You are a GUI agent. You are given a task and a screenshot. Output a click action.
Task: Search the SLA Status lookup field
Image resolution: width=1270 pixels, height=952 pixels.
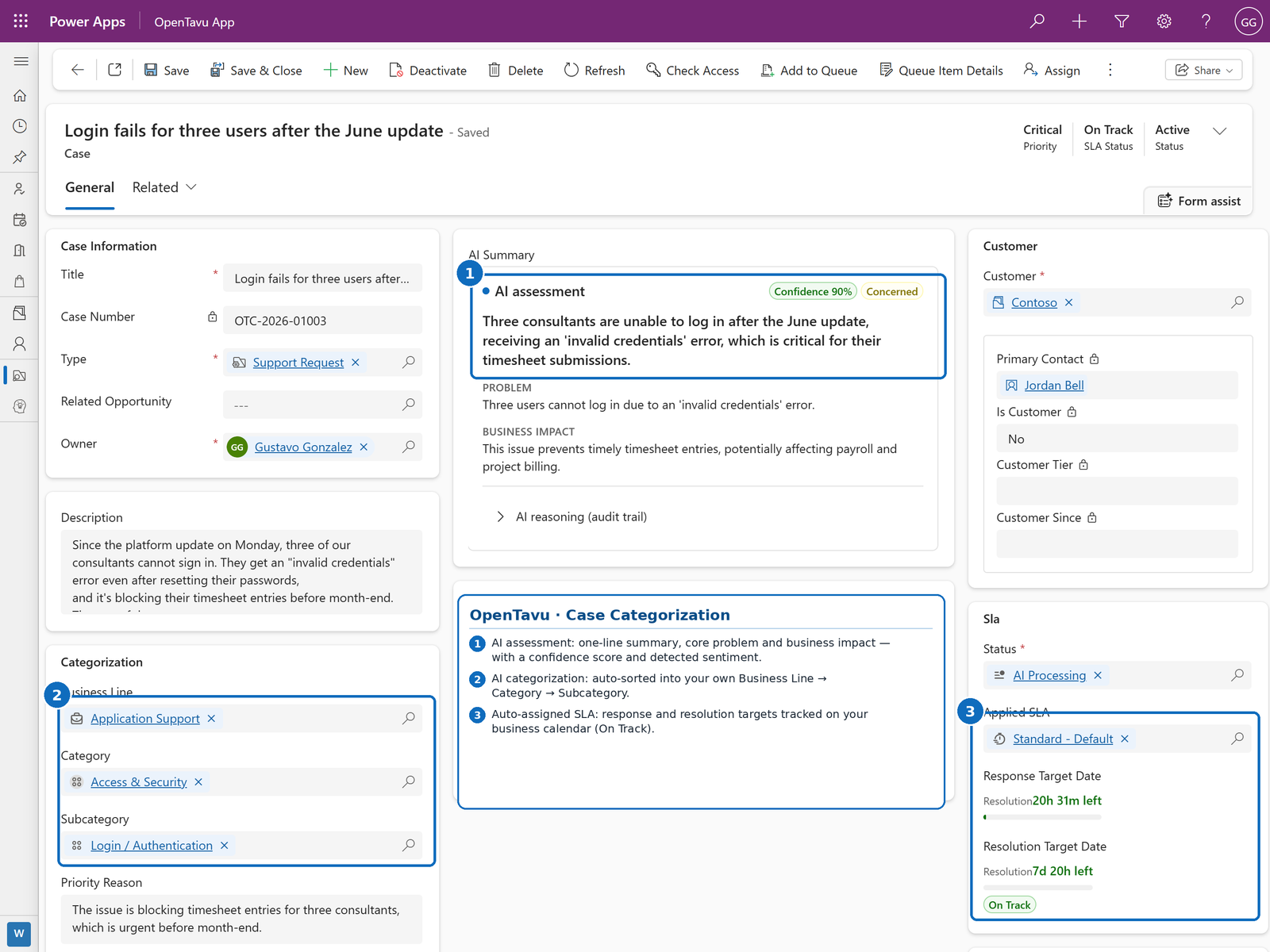(x=1237, y=676)
